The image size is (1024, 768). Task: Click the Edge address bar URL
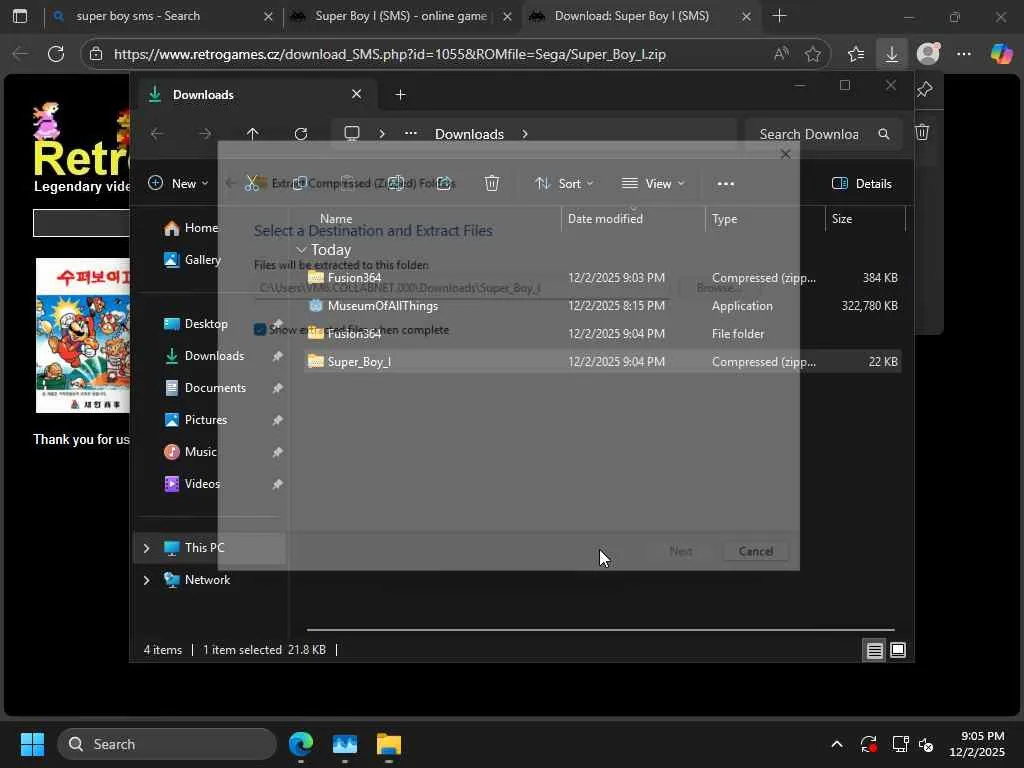tap(390, 54)
